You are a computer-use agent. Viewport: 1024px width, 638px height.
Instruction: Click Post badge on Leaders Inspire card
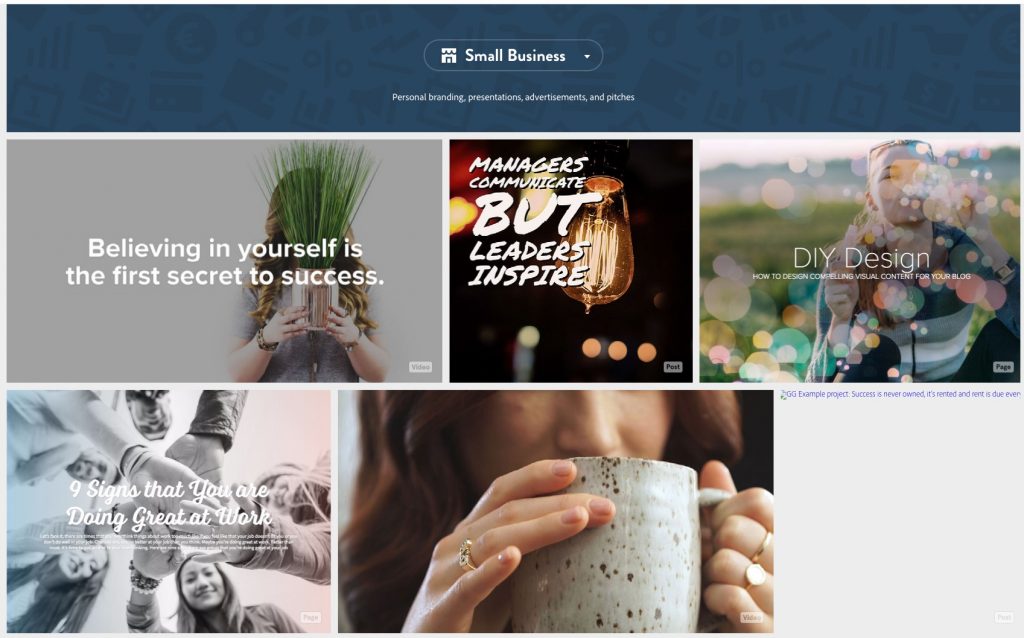tap(673, 367)
